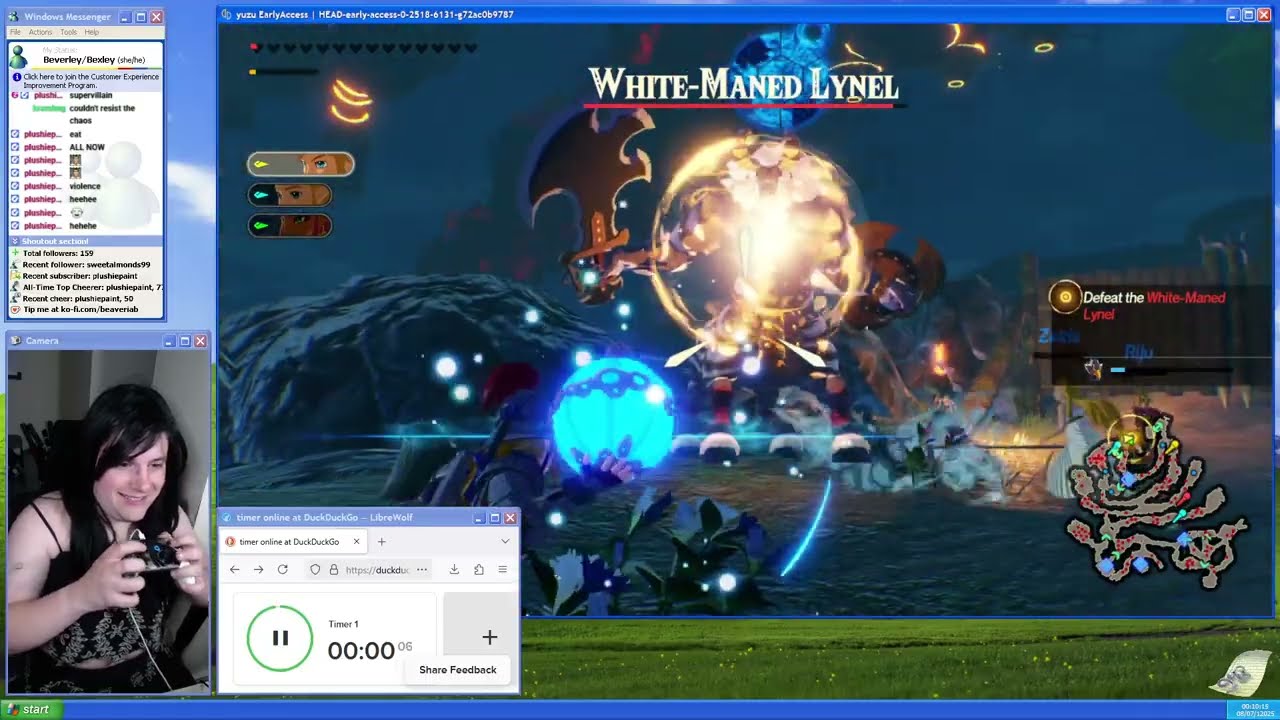Click the 'Timer 1' label
Viewport: 1280px width, 720px height.
click(343, 624)
